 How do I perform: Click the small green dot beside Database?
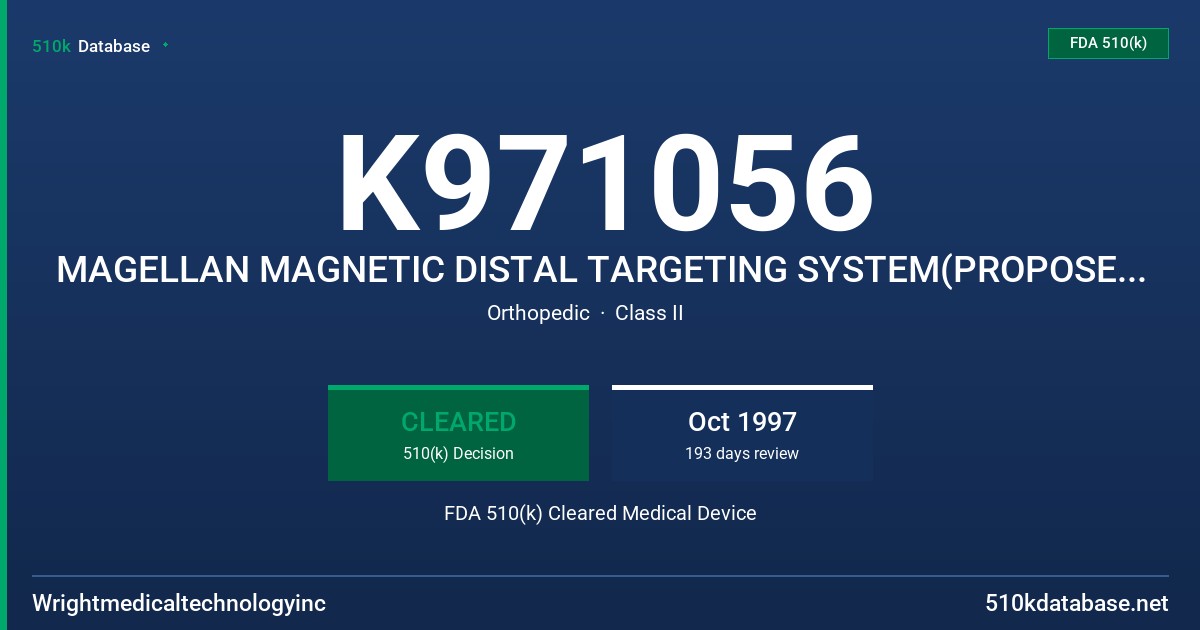tap(165, 45)
